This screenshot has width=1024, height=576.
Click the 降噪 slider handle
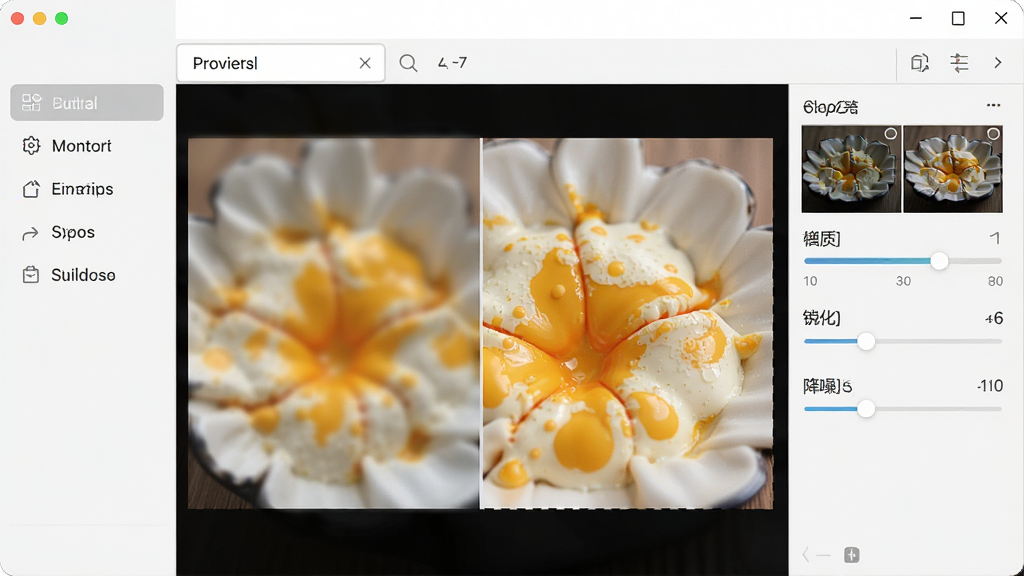click(x=866, y=409)
